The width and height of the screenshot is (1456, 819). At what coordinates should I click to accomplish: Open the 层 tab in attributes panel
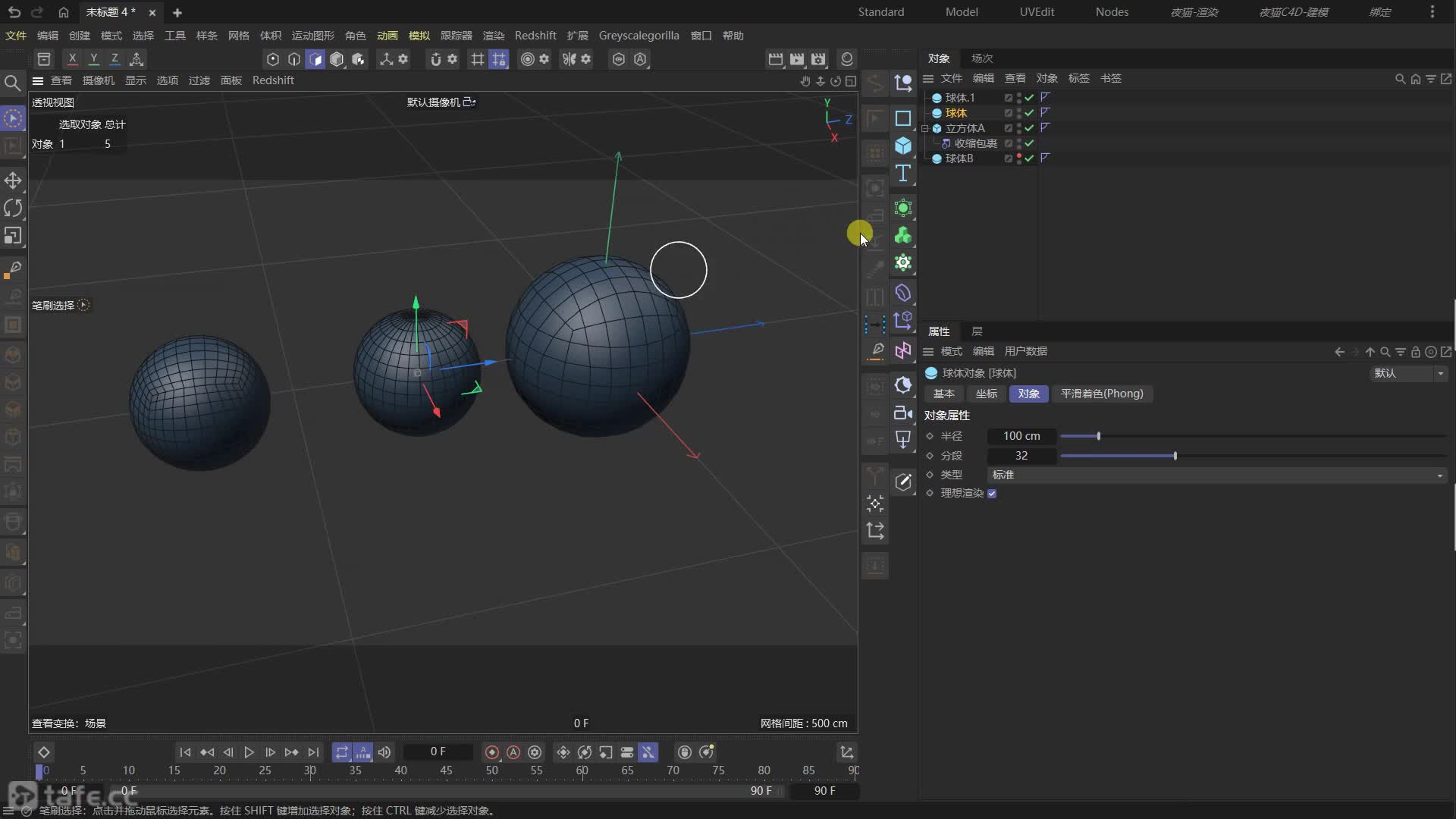(977, 331)
